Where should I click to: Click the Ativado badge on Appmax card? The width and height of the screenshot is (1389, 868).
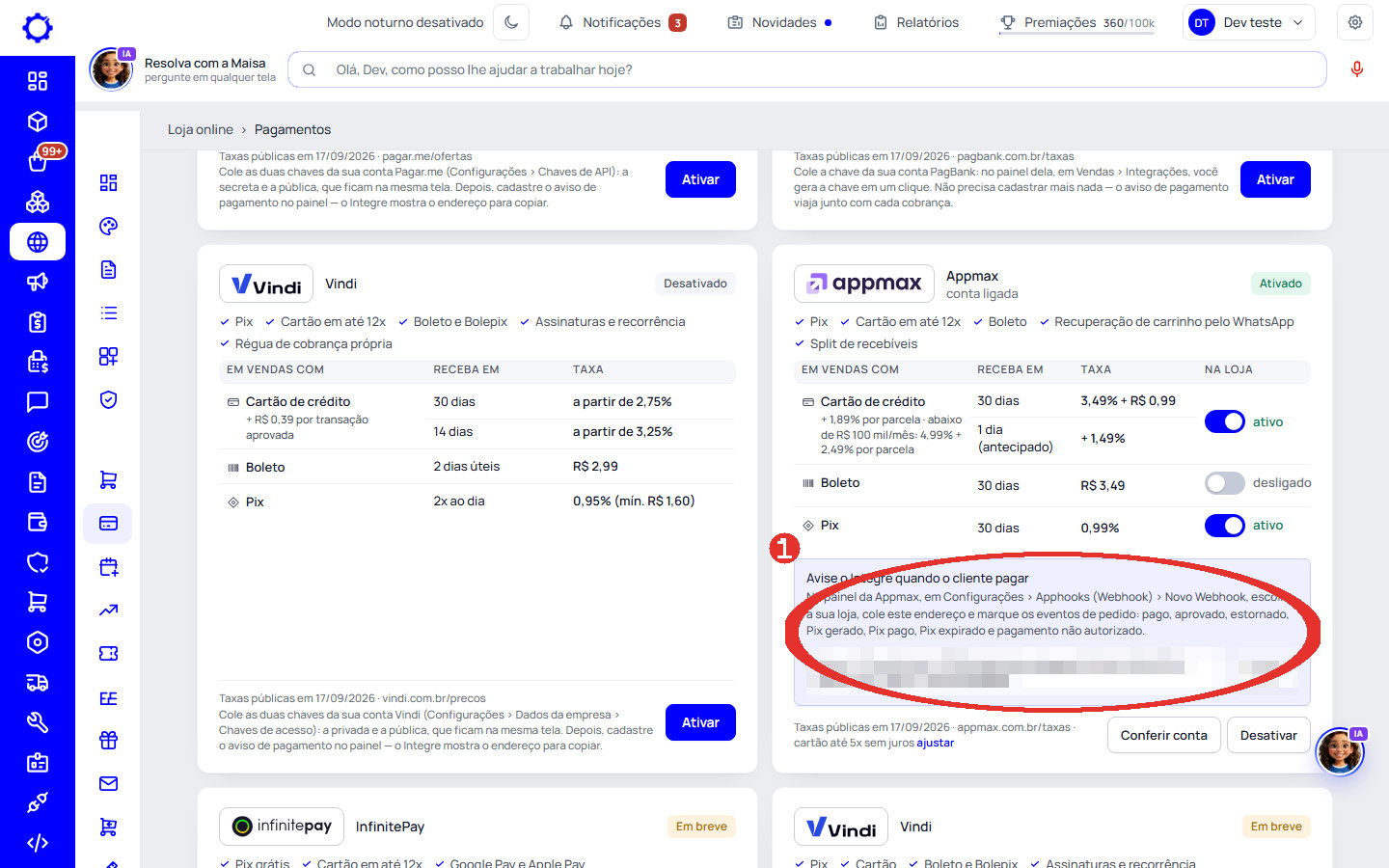pos(1280,284)
